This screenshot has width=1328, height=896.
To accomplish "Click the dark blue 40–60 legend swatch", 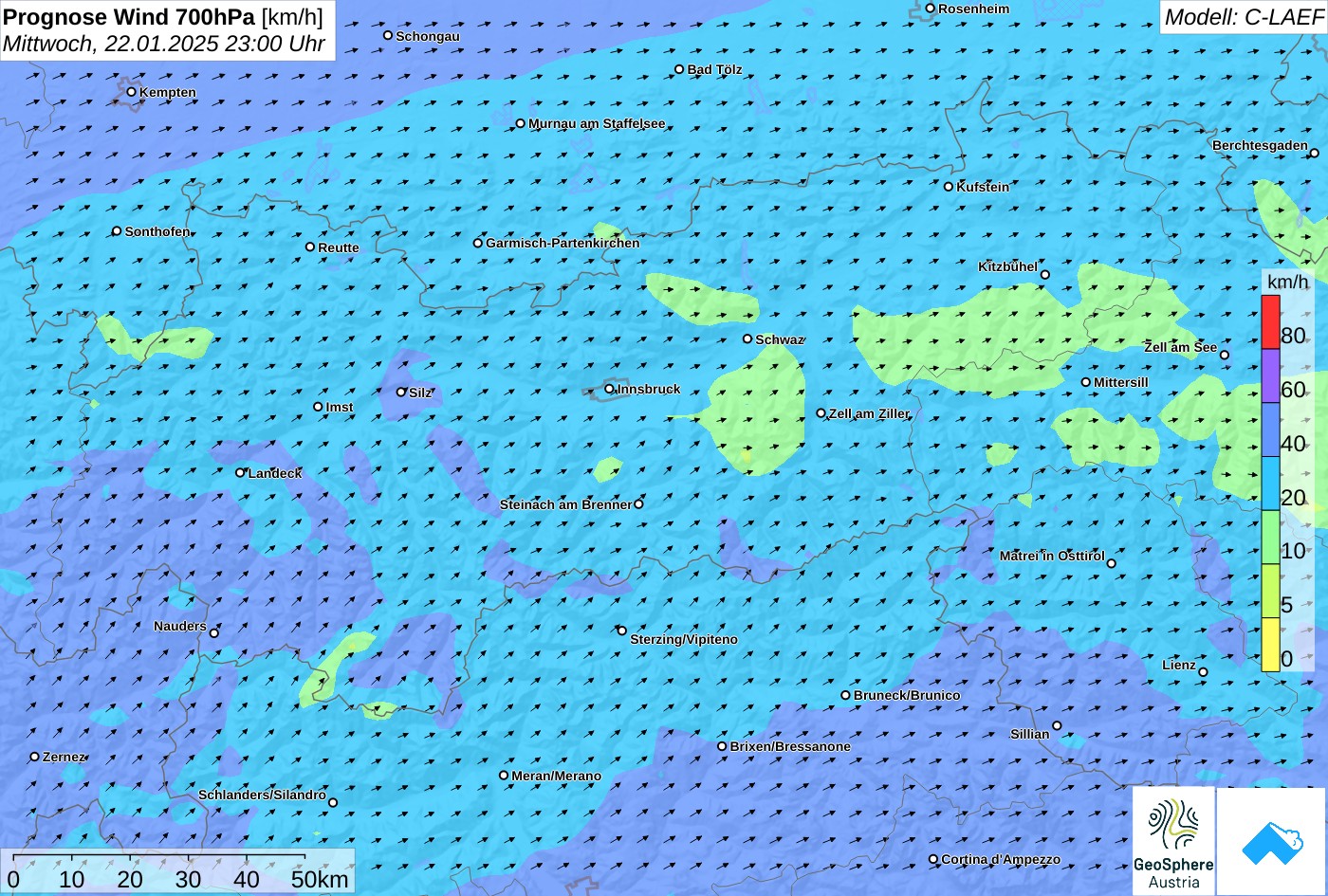I will click(1270, 430).
